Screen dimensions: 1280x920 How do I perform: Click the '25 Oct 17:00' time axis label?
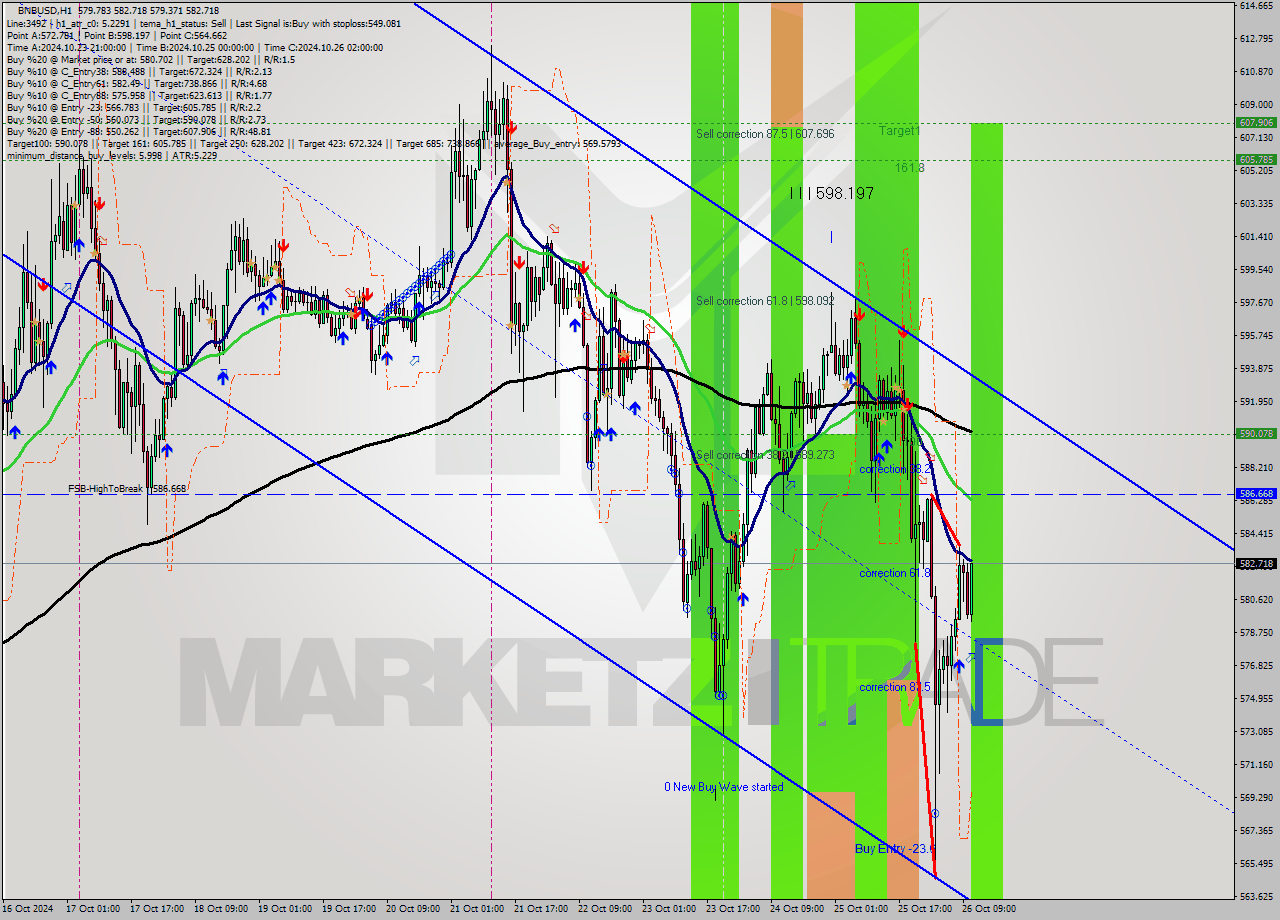click(x=925, y=909)
